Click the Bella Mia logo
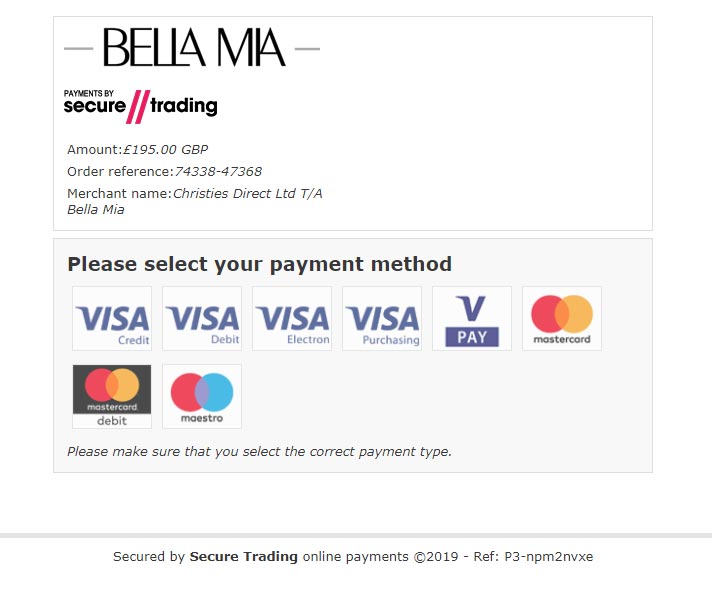This screenshot has width=712, height=599. (x=192, y=47)
